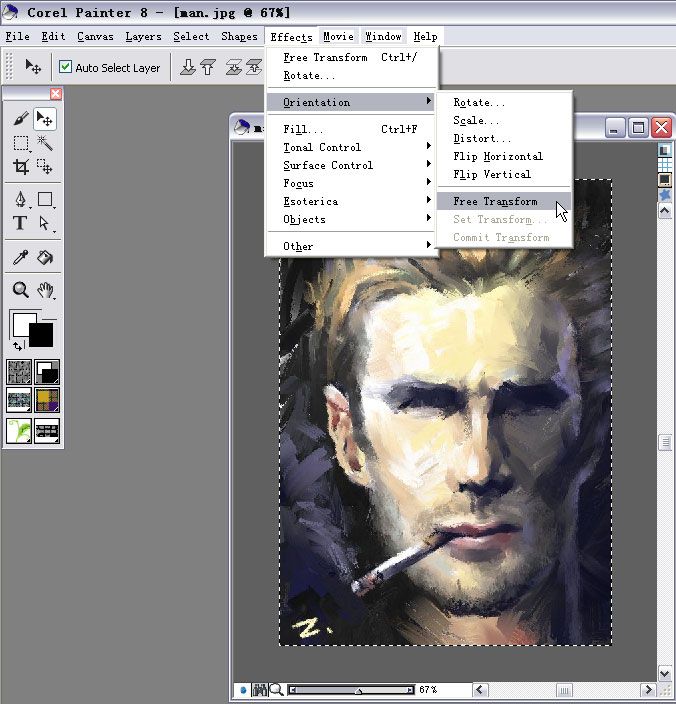Screen dimensions: 676x704
Task: Click the white main color swatch
Action: coord(22,322)
